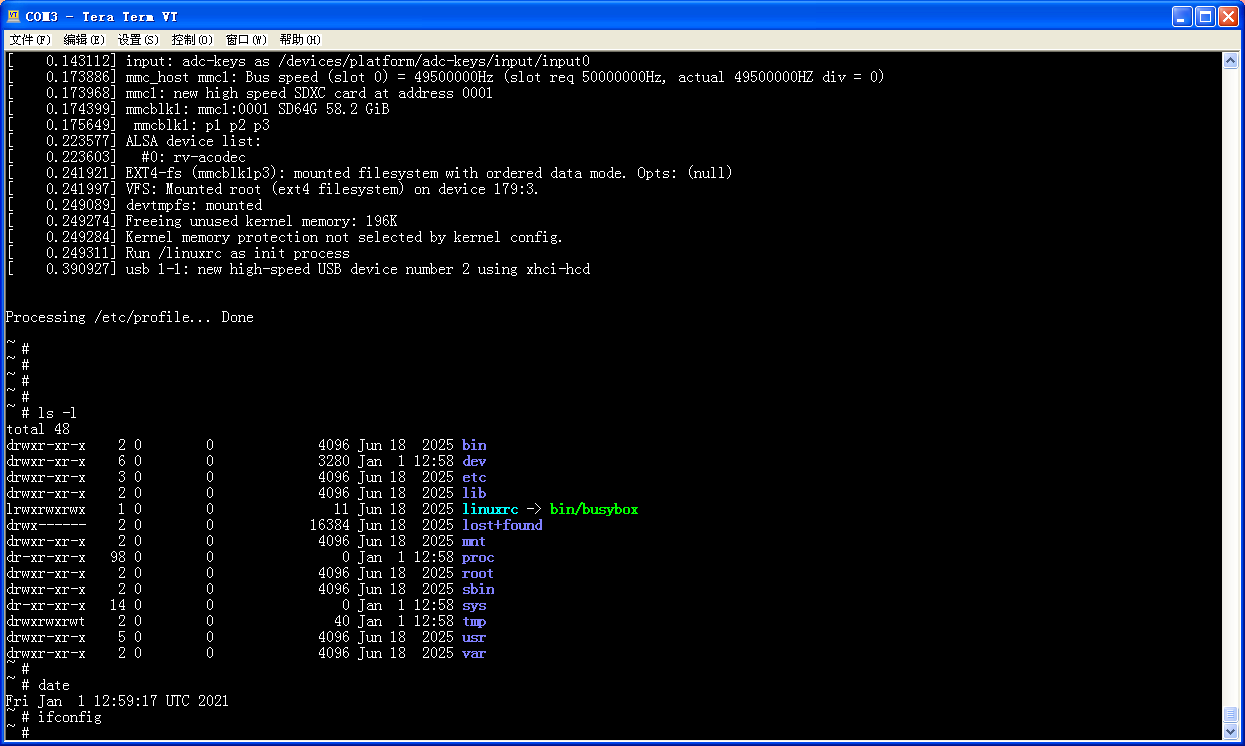
Task: Click the '#0: rv-acodec' log line
Action: pos(126,157)
